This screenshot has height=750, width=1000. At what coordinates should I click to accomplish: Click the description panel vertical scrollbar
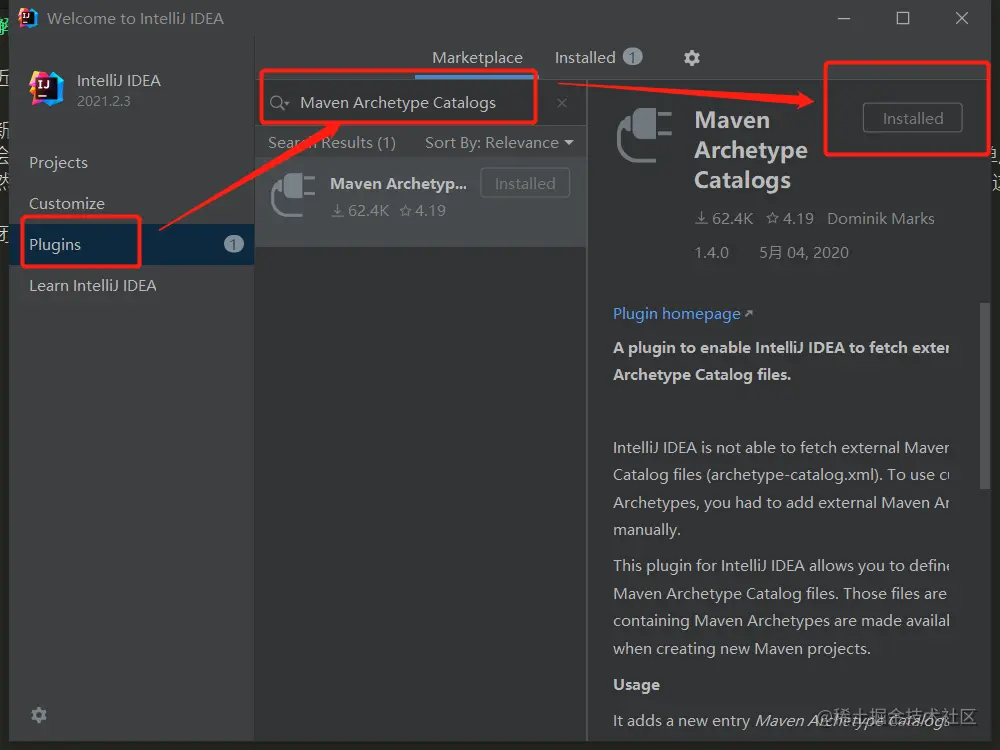[x=985, y=395]
